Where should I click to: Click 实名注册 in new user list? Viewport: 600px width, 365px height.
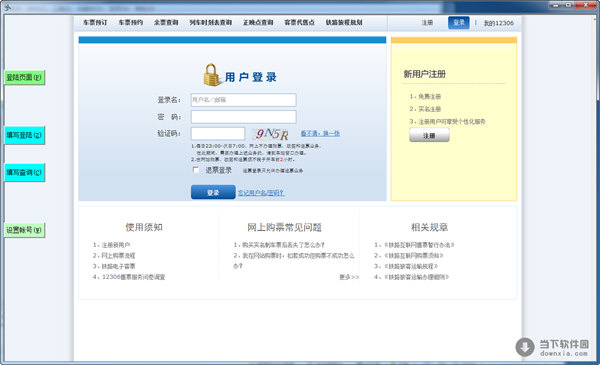pyautogui.click(x=429, y=109)
